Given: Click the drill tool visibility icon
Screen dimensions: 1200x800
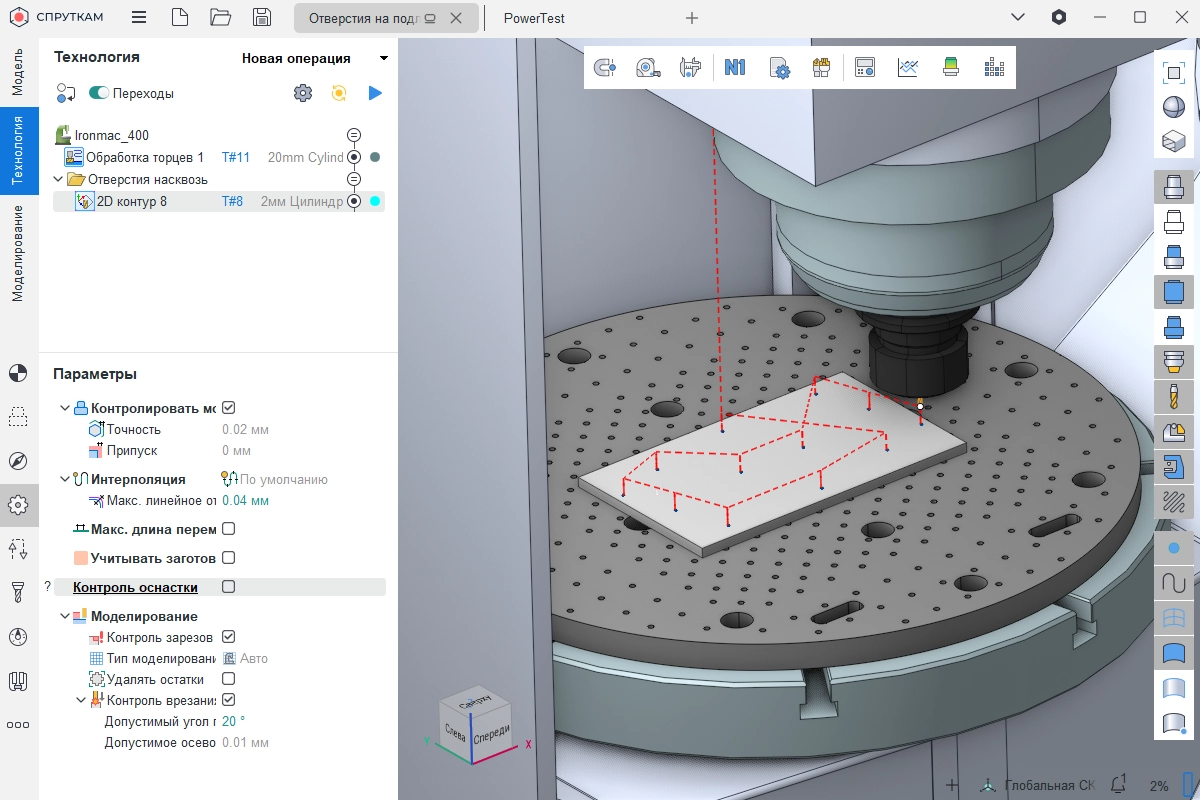Looking at the screenshot, I should click(x=1173, y=395).
